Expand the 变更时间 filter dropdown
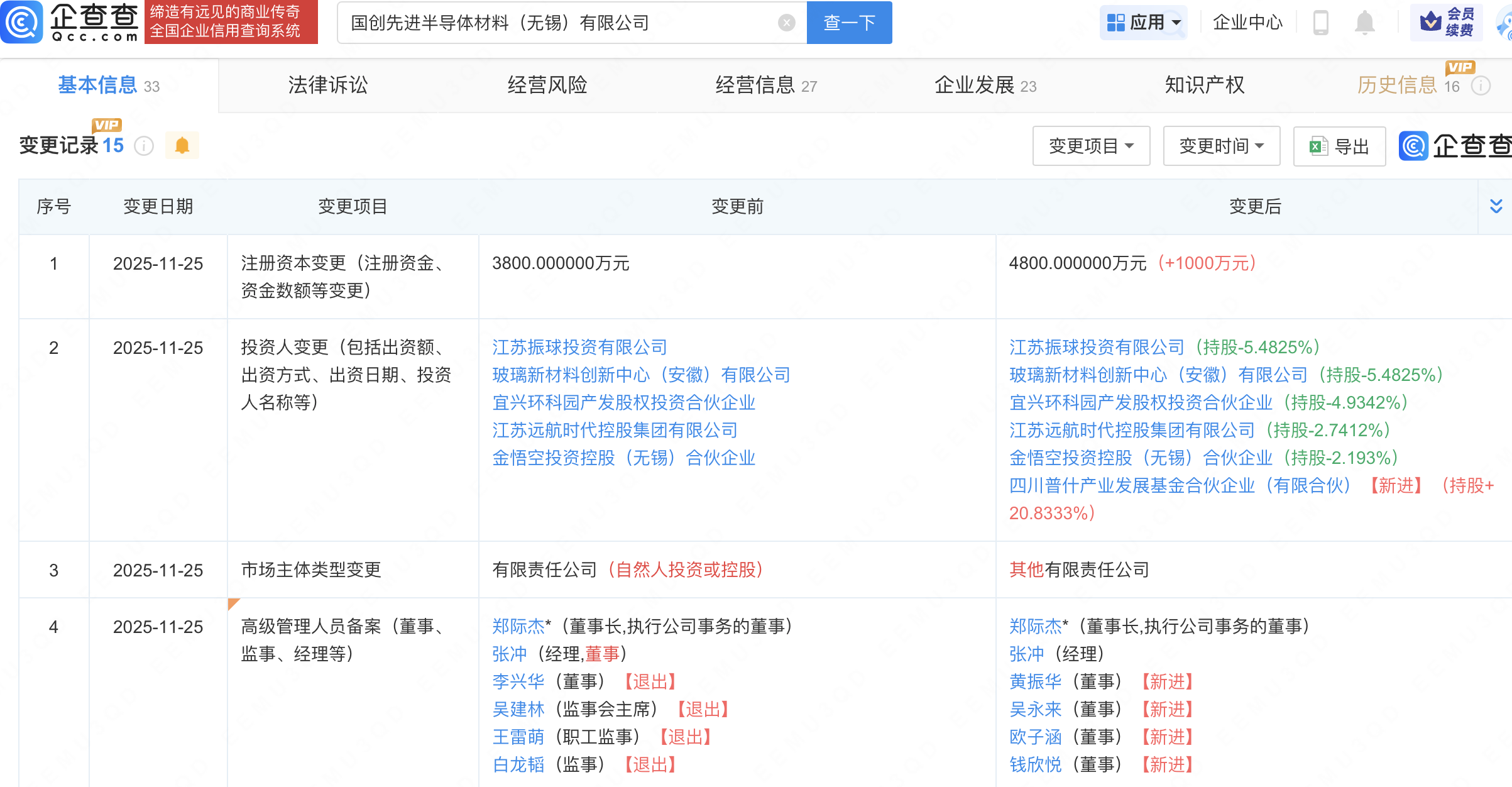The width and height of the screenshot is (1512, 787). (1221, 146)
